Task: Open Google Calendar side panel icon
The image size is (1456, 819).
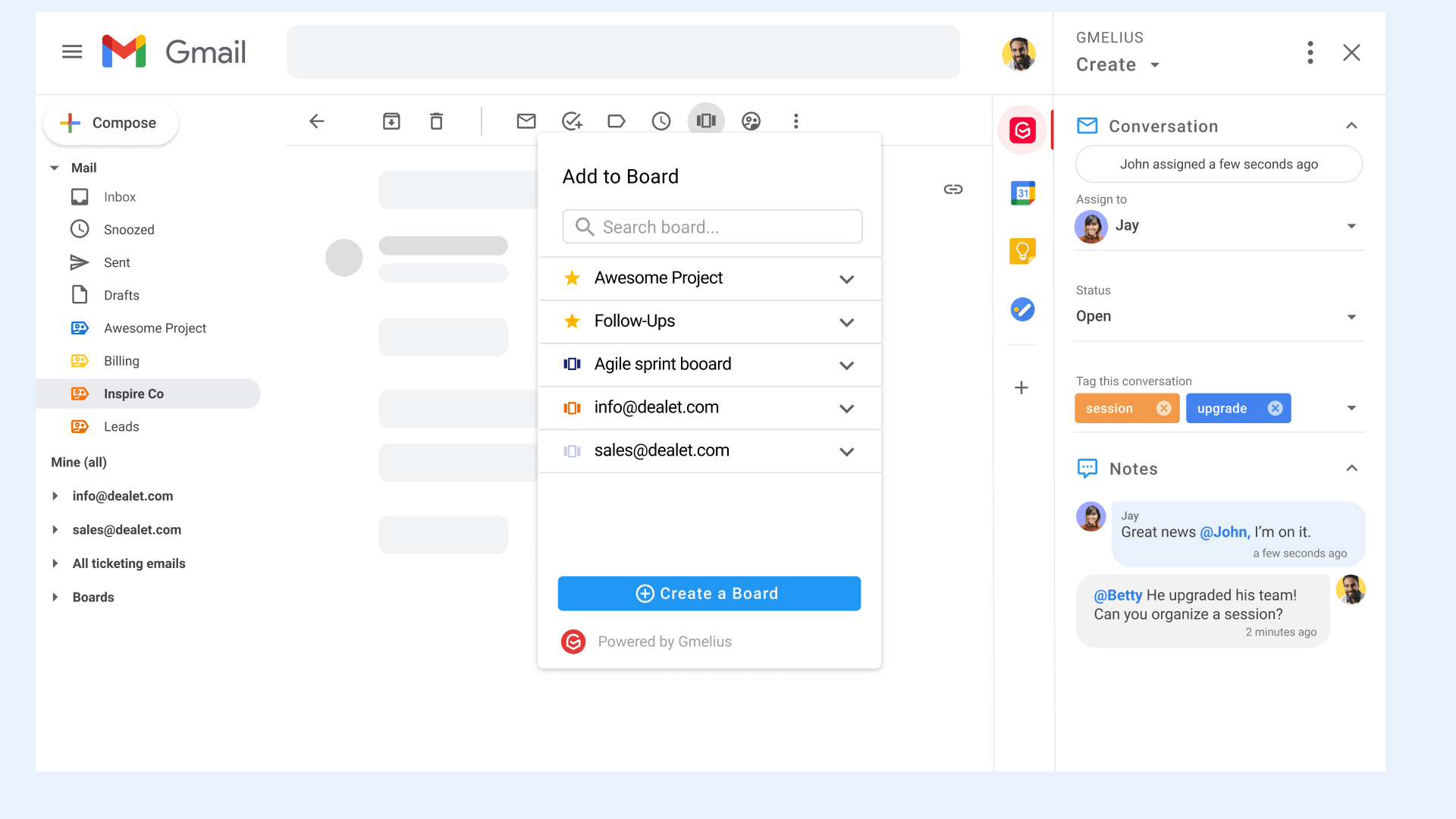Action: point(1022,193)
